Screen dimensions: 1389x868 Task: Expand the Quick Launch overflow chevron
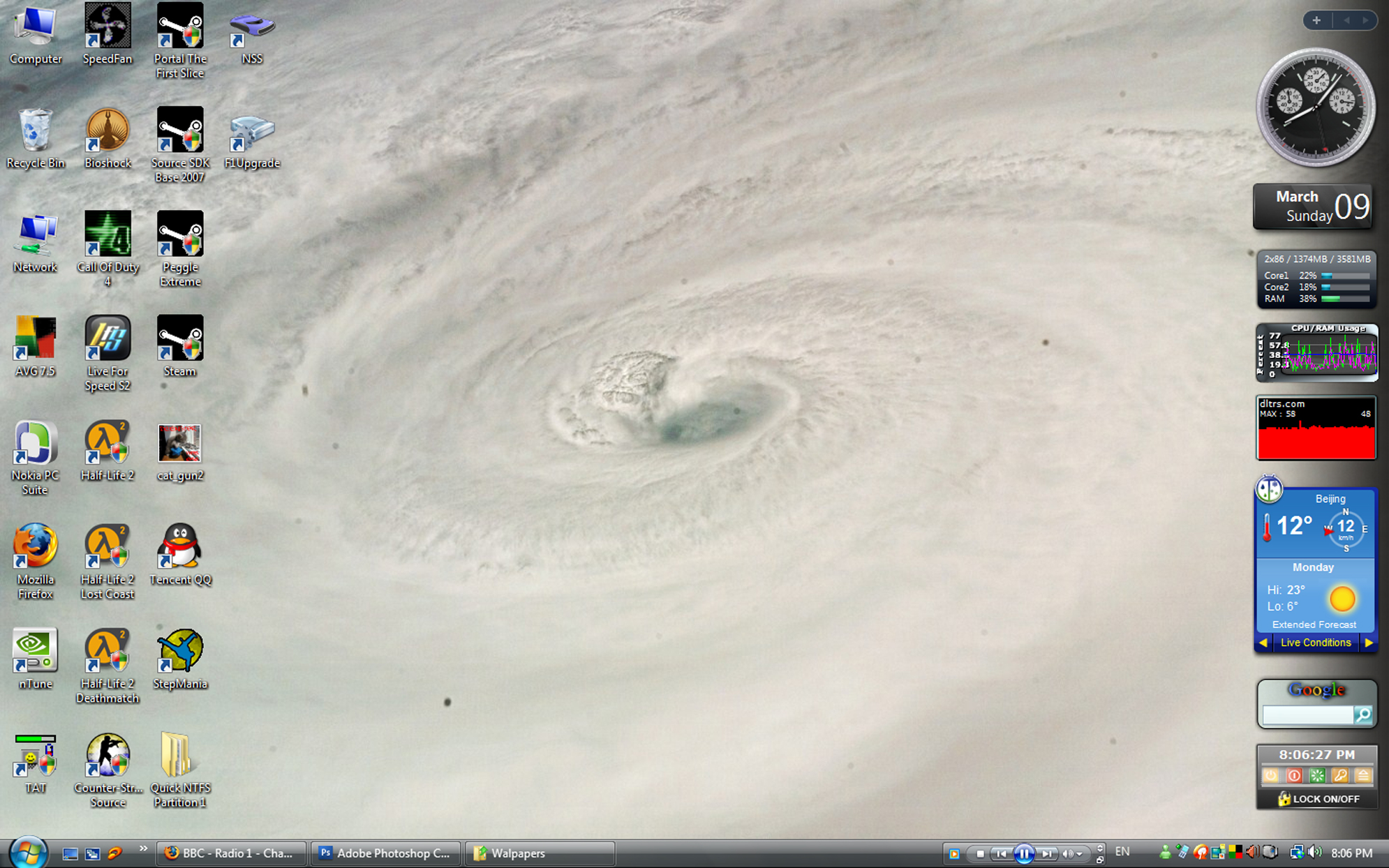click(143, 848)
